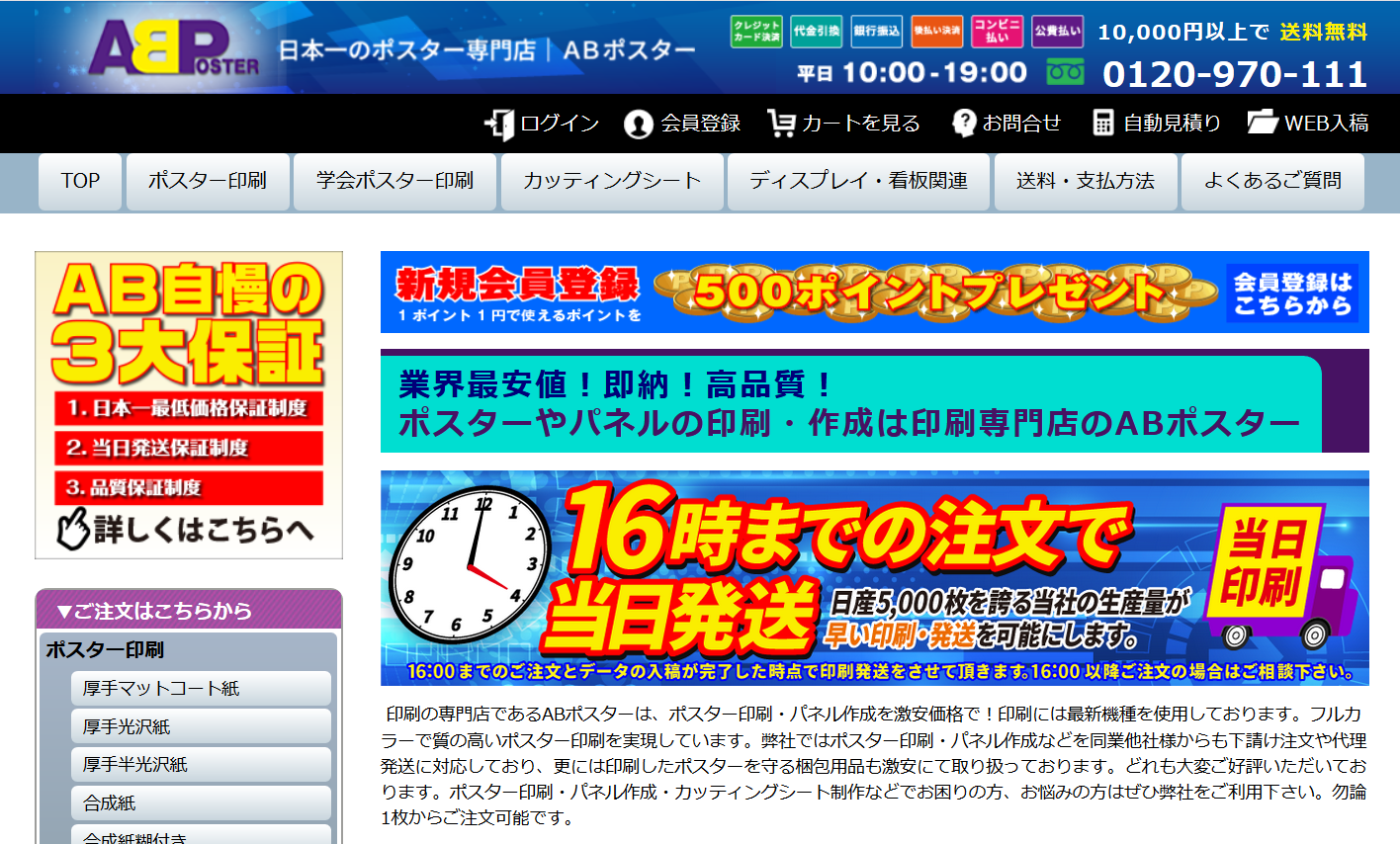Click the phone number 0120-970-111
This screenshot has width=1400, height=844.
1235,74
